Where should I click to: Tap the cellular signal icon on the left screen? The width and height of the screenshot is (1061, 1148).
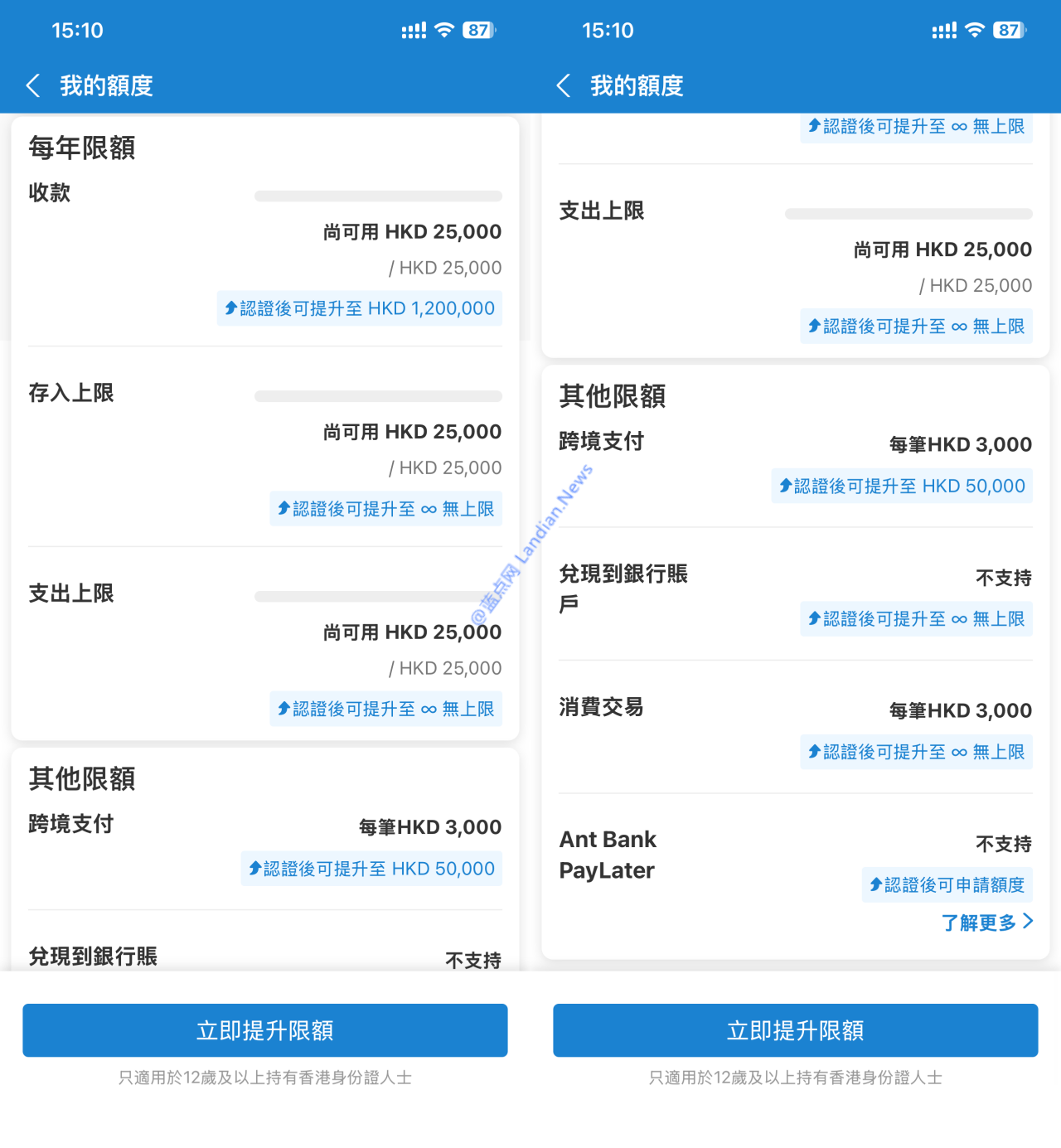(414, 31)
